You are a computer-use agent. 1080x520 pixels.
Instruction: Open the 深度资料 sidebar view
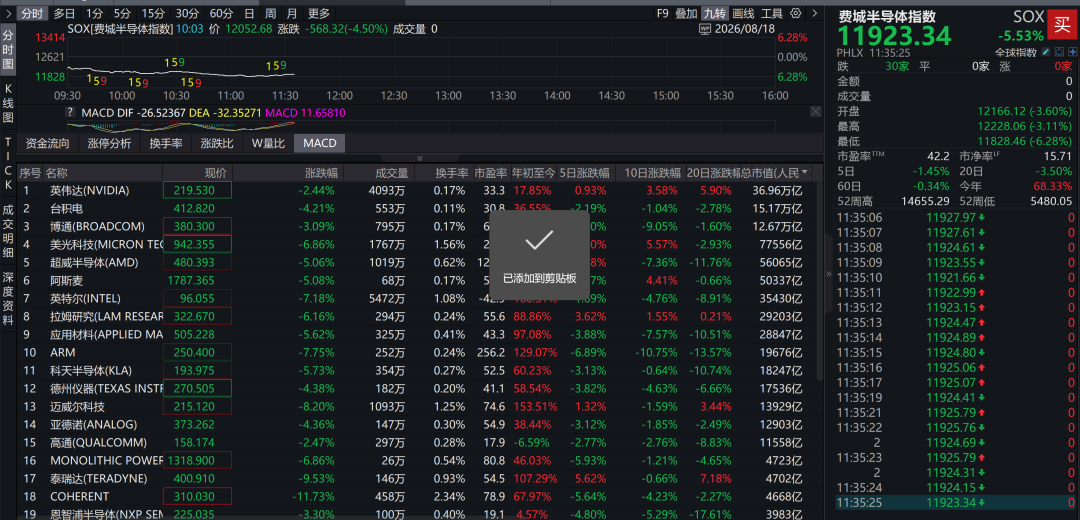[8, 298]
